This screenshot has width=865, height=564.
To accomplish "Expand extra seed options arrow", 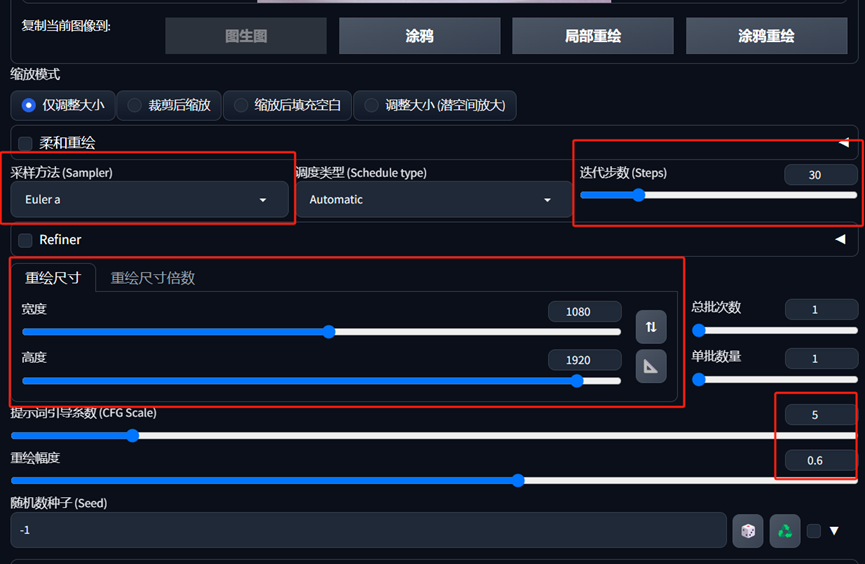I will (x=834, y=531).
